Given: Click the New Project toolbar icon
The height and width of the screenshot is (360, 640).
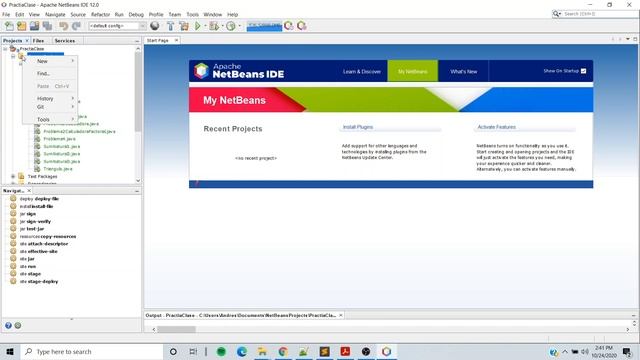Looking at the screenshot, I should point(22,26).
